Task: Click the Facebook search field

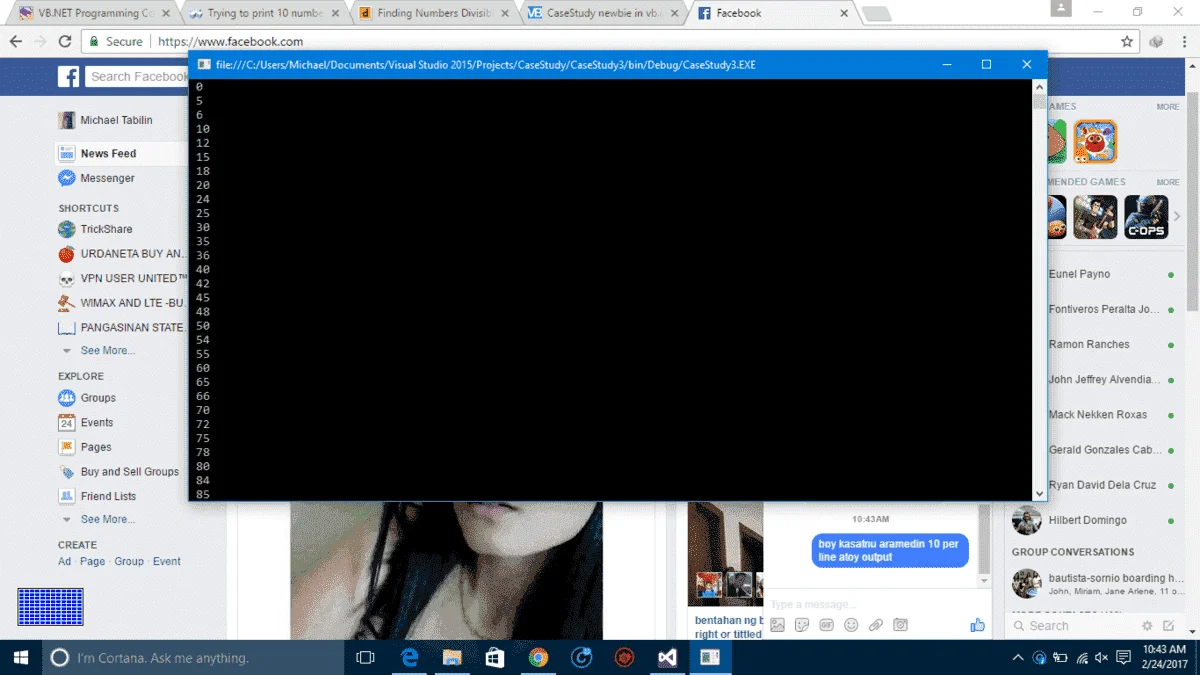Action: (x=137, y=77)
